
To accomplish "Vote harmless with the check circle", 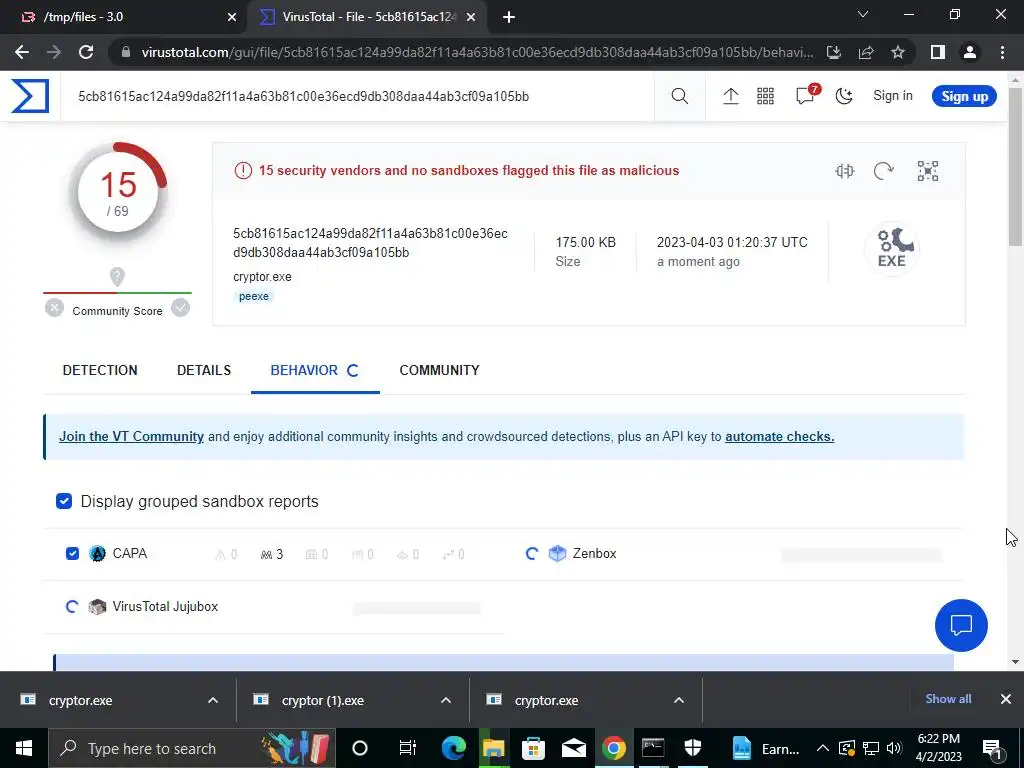I will point(180,308).
